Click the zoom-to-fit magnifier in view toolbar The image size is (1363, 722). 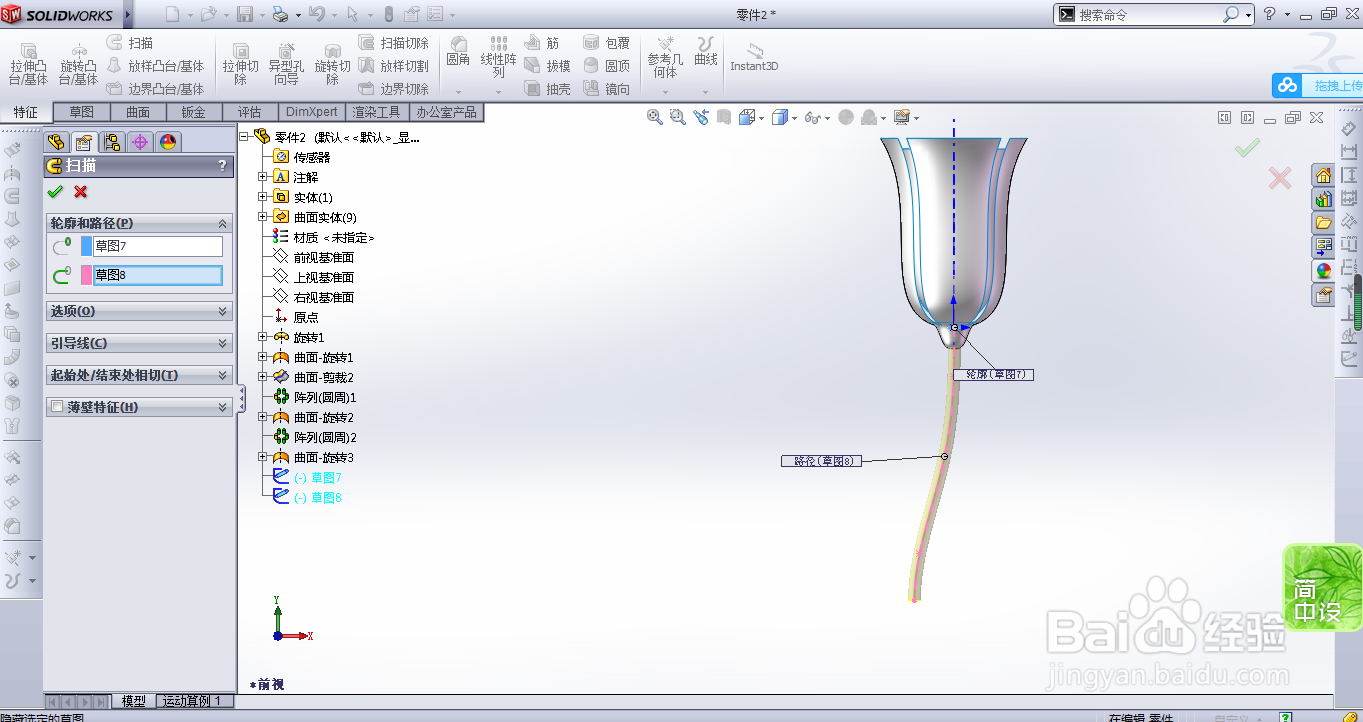click(x=655, y=117)
